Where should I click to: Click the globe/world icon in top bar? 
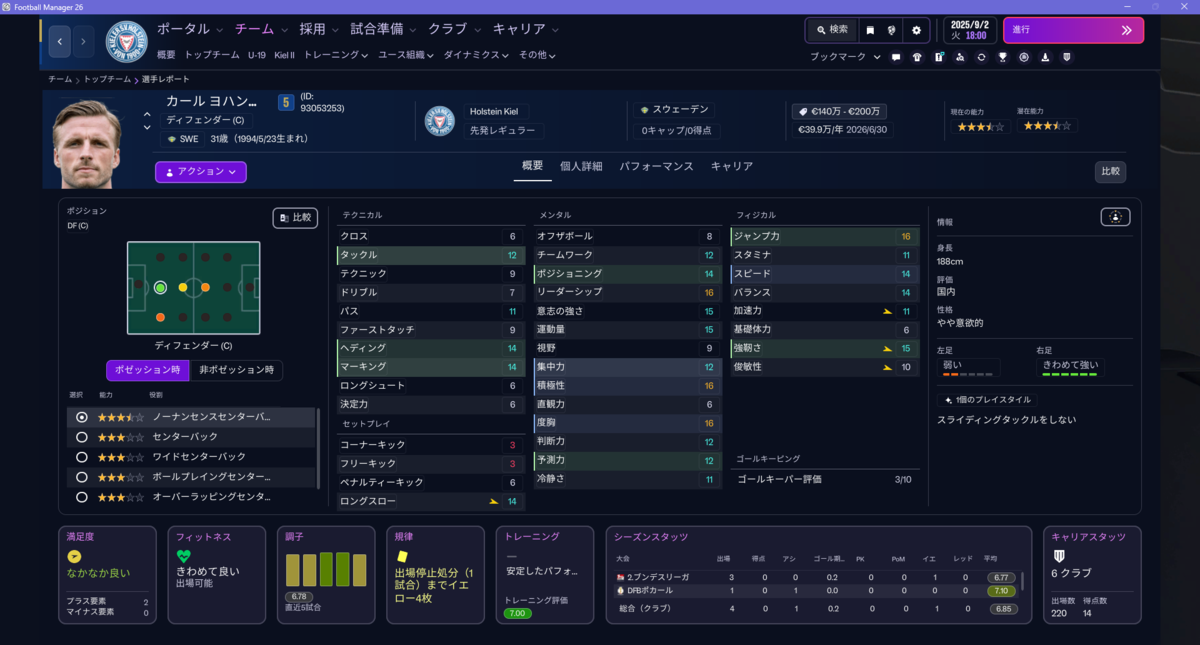(892, 30)
